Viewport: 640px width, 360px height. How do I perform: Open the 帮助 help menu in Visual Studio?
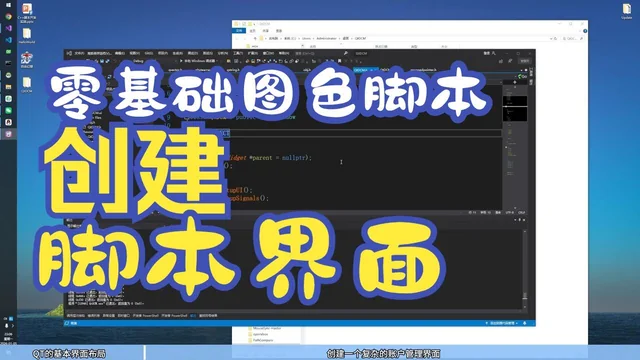pyautogui.click(x=284, y=53)
